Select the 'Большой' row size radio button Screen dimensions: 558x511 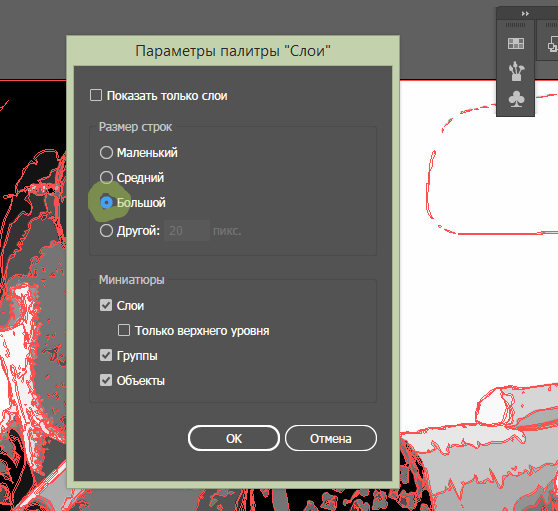tap(106, 202)
